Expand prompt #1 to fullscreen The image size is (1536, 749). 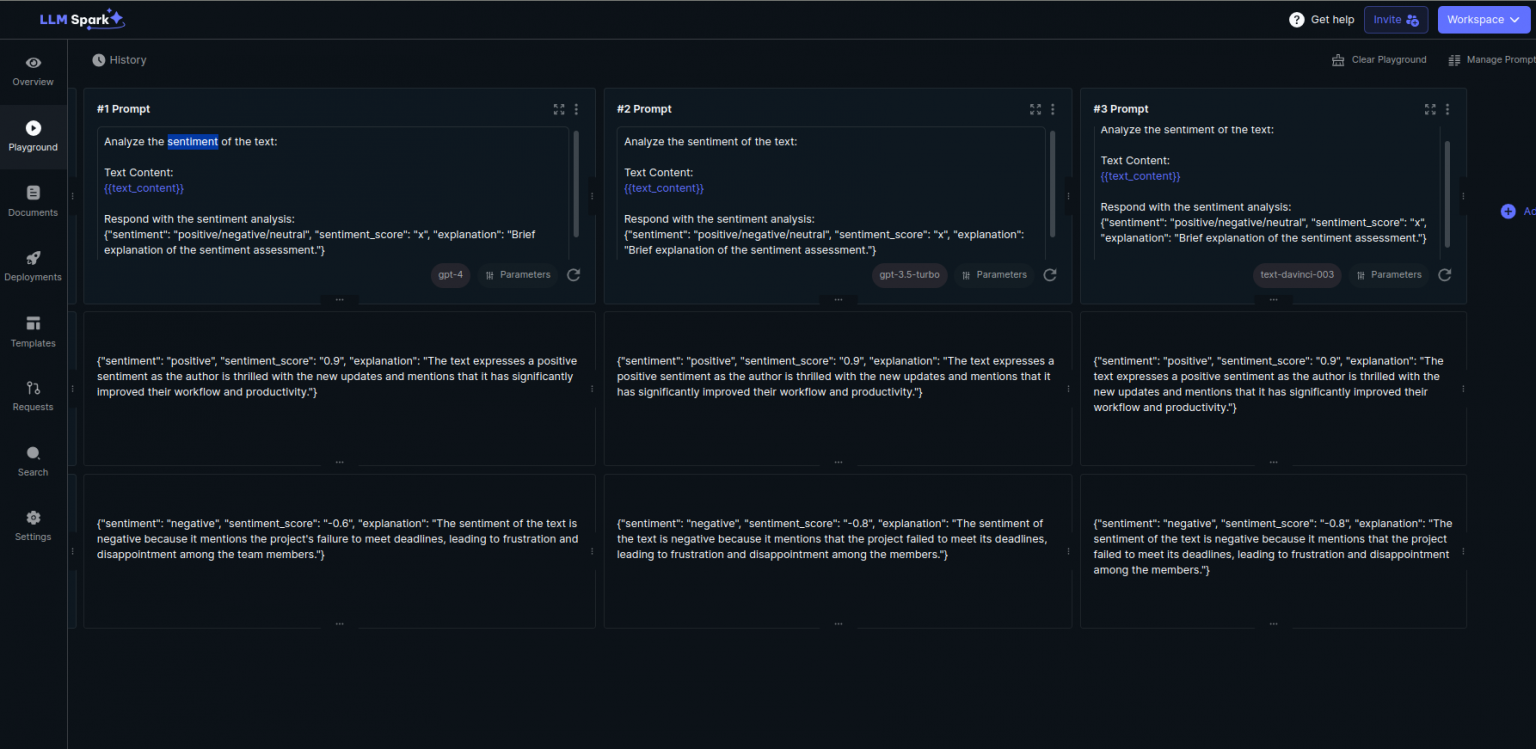tap(559, 109)
